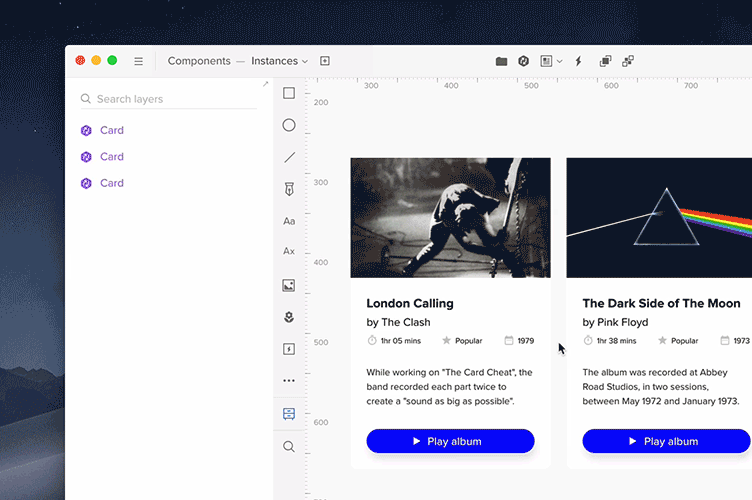Click the lightning bolt interactions icon
752x500 pixels.
tap(578, 61)
